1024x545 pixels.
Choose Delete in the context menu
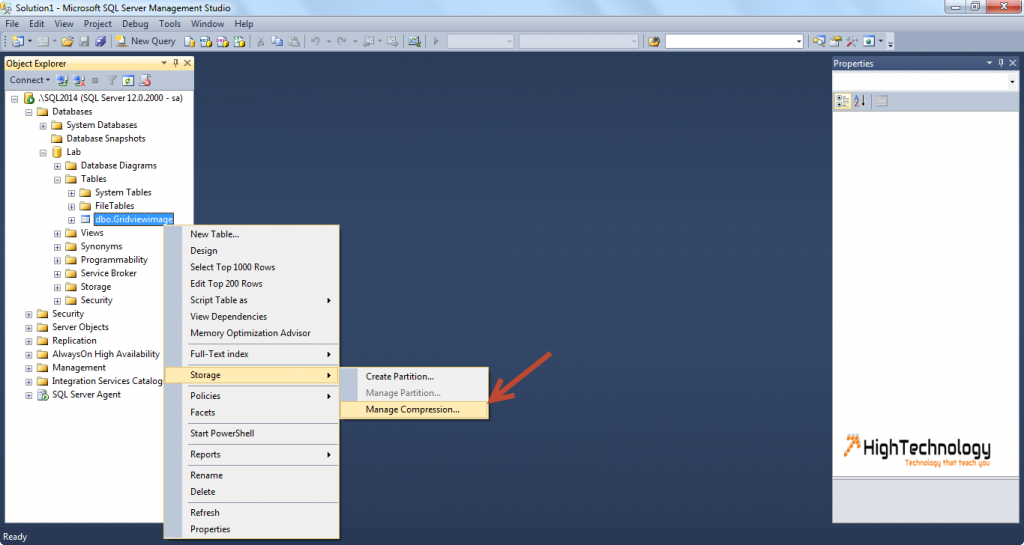[251, 491]
